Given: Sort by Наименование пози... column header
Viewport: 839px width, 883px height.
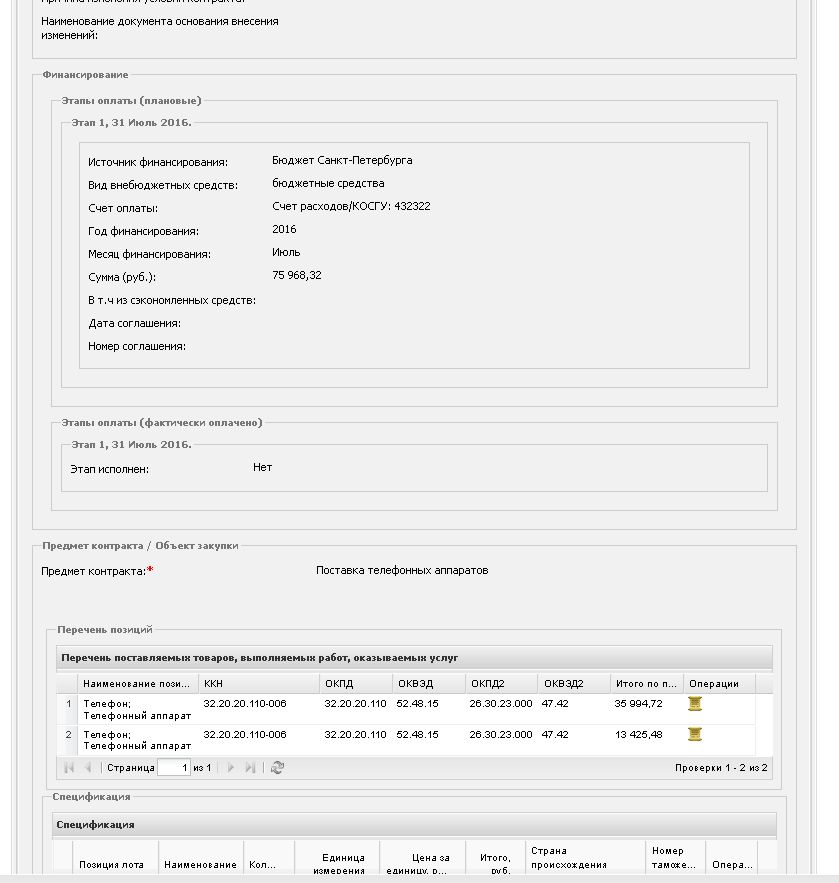Looking at the screenshot, I should pos(138,684).
